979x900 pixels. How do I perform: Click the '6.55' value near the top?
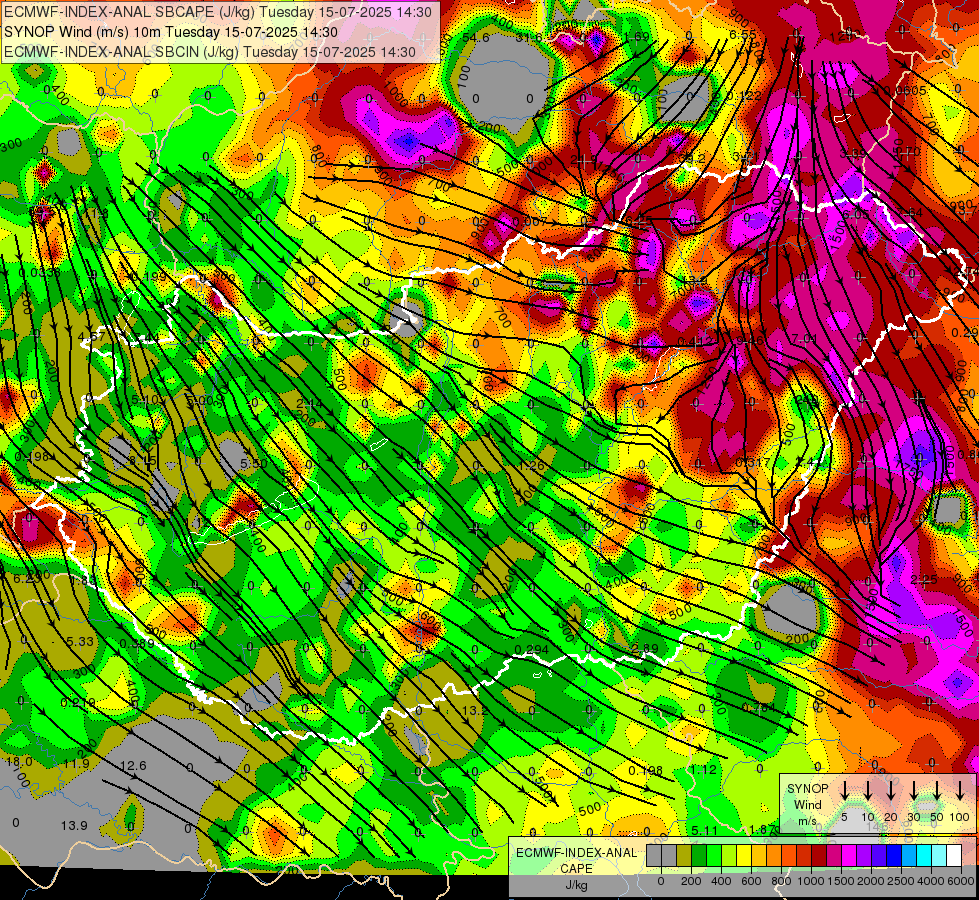click(x=742, y=35)
